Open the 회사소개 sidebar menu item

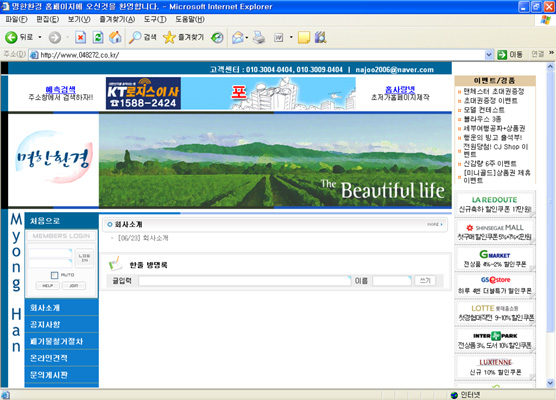click(x=62, y=307)
